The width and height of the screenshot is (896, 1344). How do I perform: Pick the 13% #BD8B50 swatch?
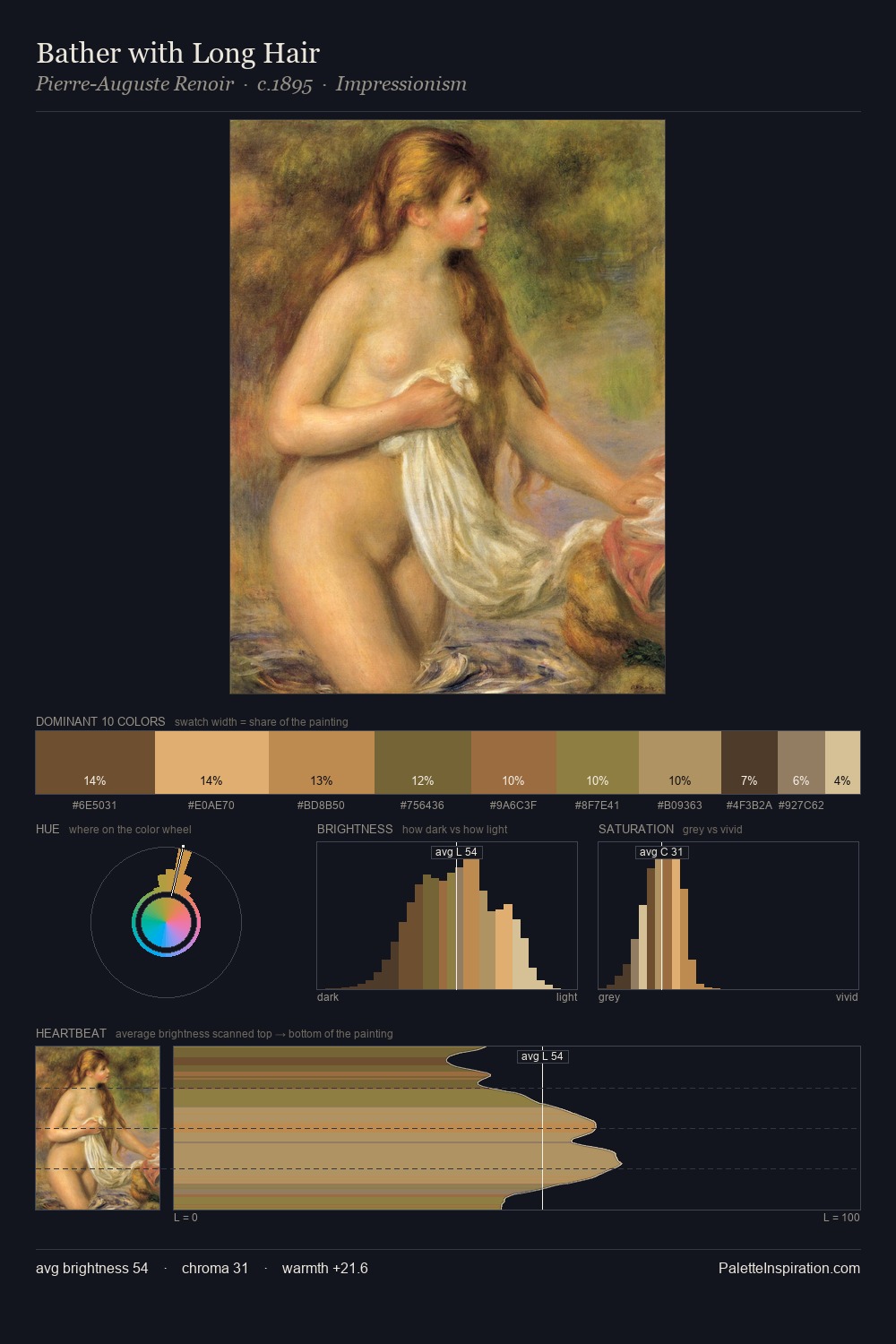(x=322, y=762)
